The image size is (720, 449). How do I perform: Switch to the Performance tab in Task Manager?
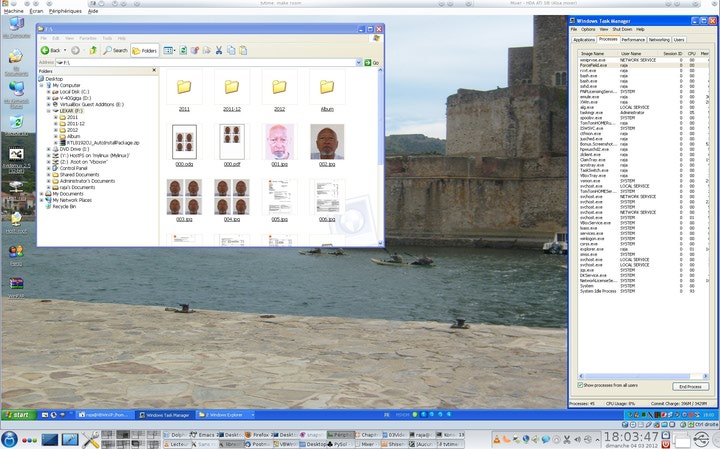[633, 40]
